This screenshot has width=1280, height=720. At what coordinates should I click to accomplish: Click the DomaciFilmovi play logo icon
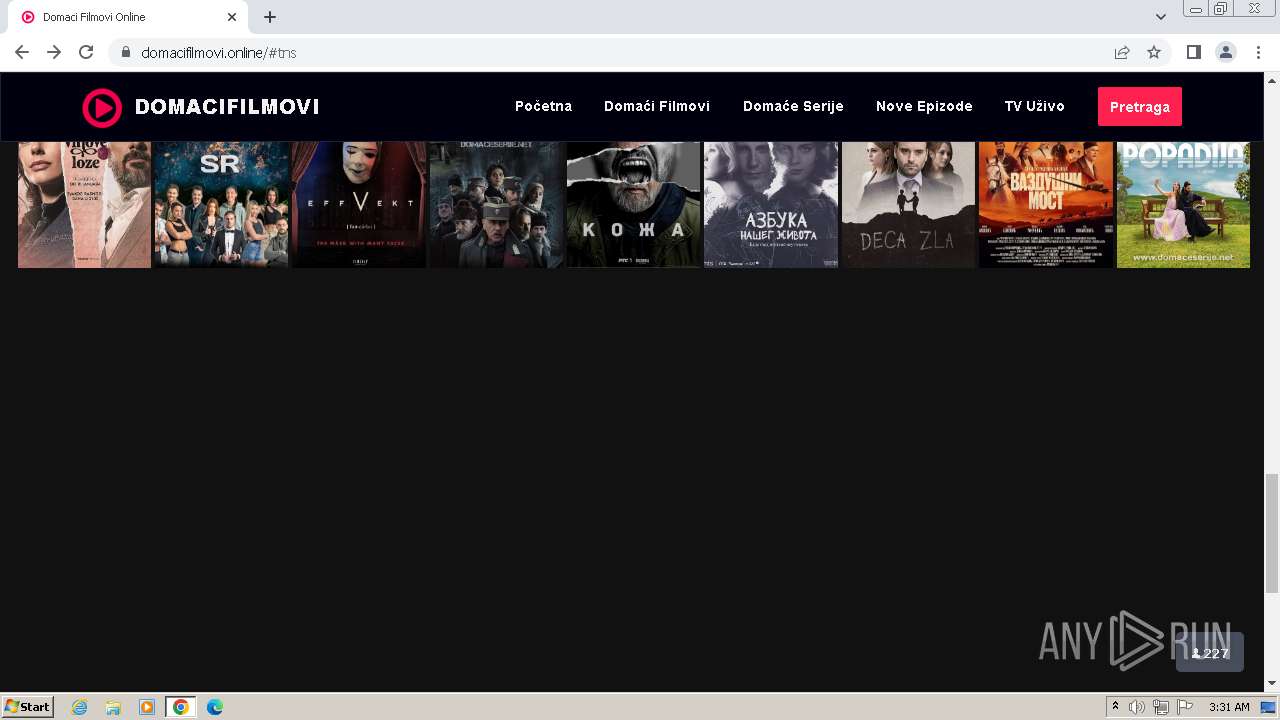pos(102,107)
